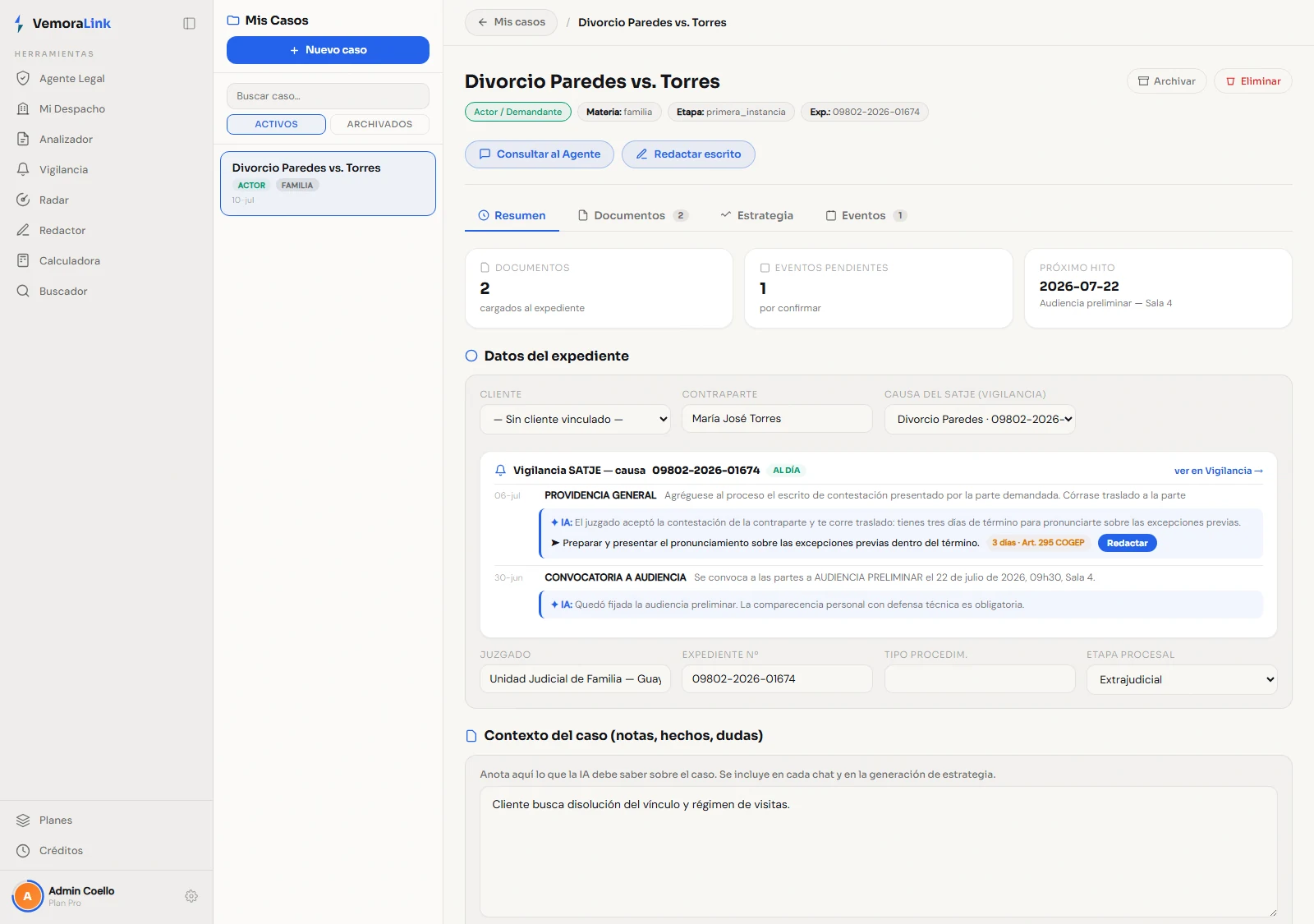Switch to ACTIVOS cases filter
This screenshot has height=924, width=1314.
coord(276,125)
